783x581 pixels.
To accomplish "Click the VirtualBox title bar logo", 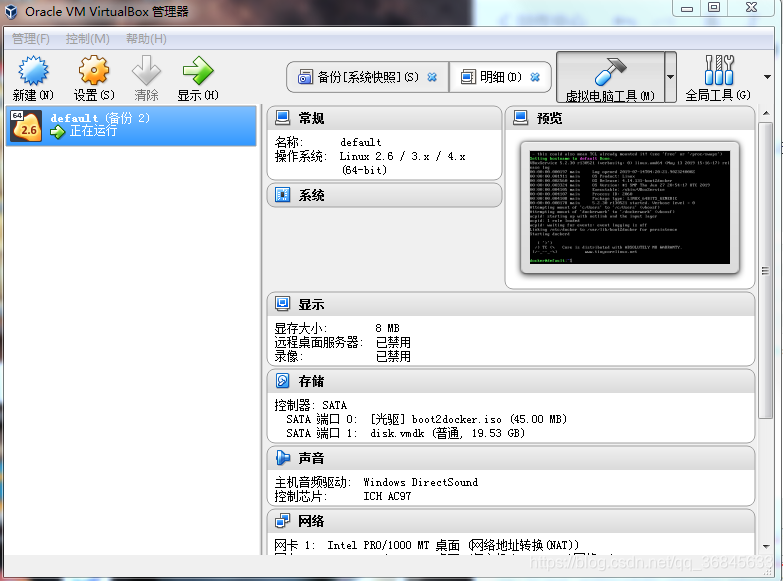I will click(x=11, y=11).
